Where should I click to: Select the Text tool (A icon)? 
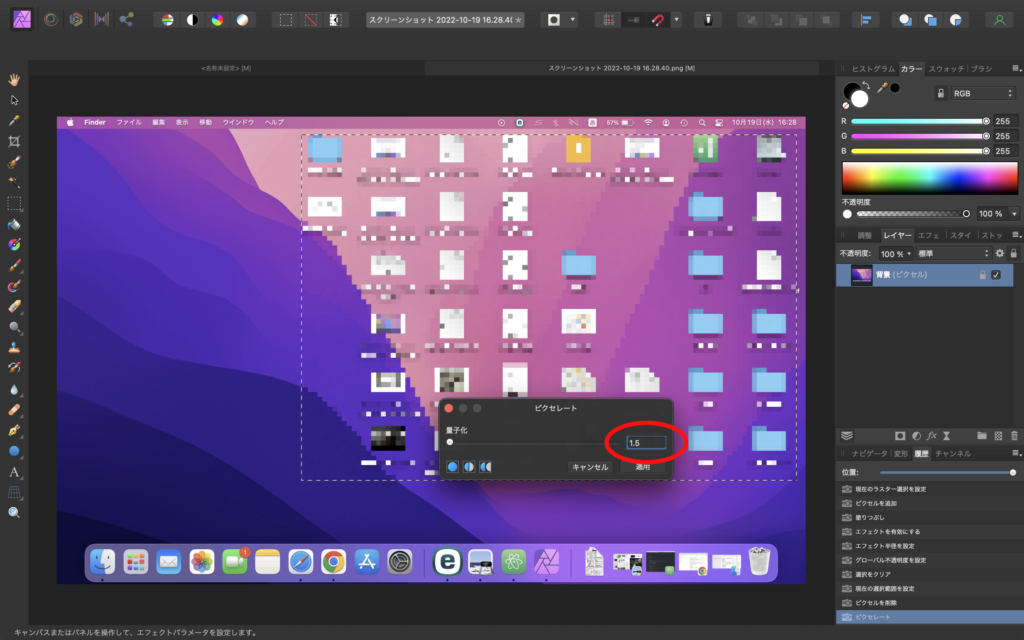(14, 472)
